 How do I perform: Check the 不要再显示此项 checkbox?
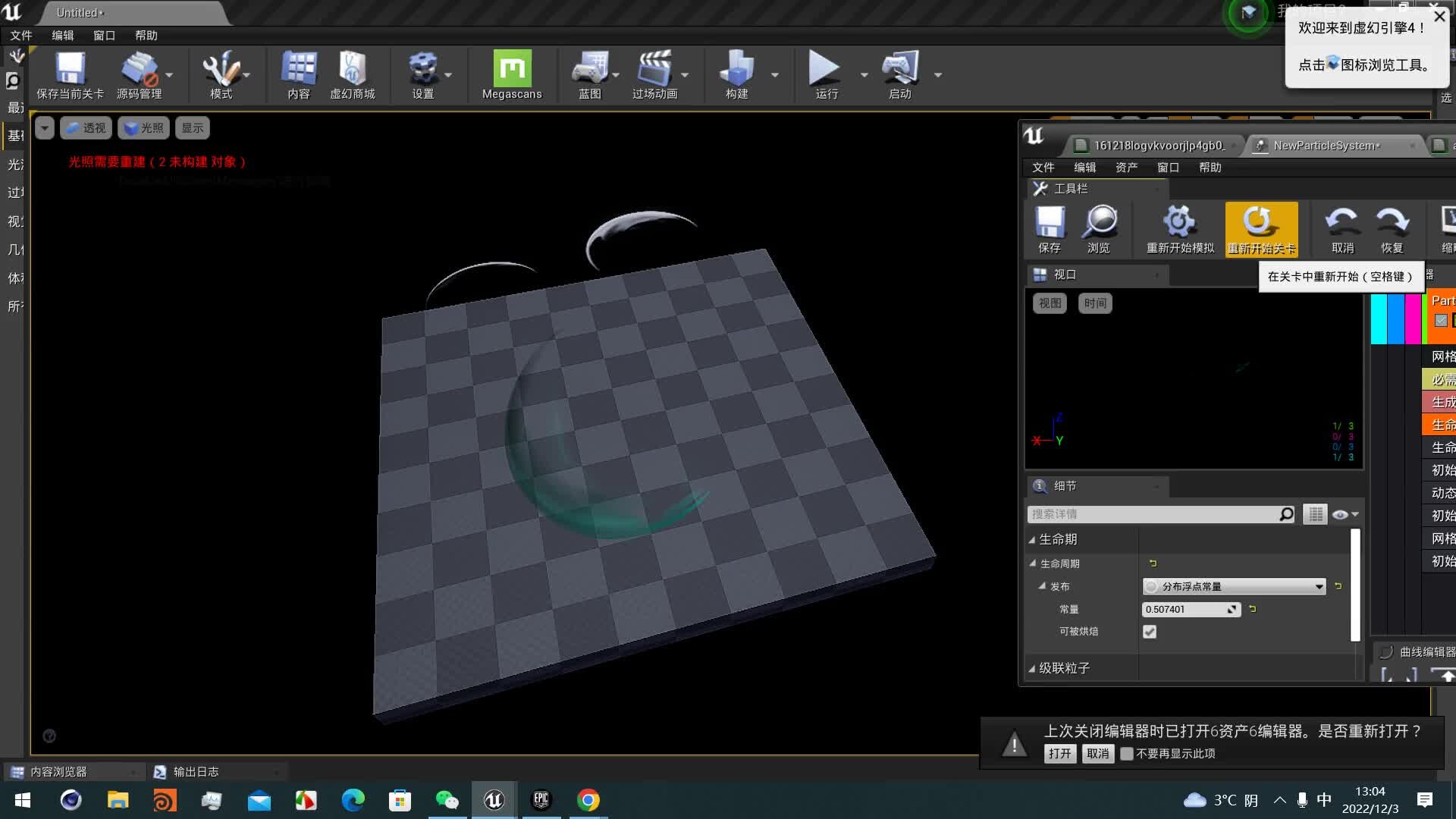pos(1127,754)
